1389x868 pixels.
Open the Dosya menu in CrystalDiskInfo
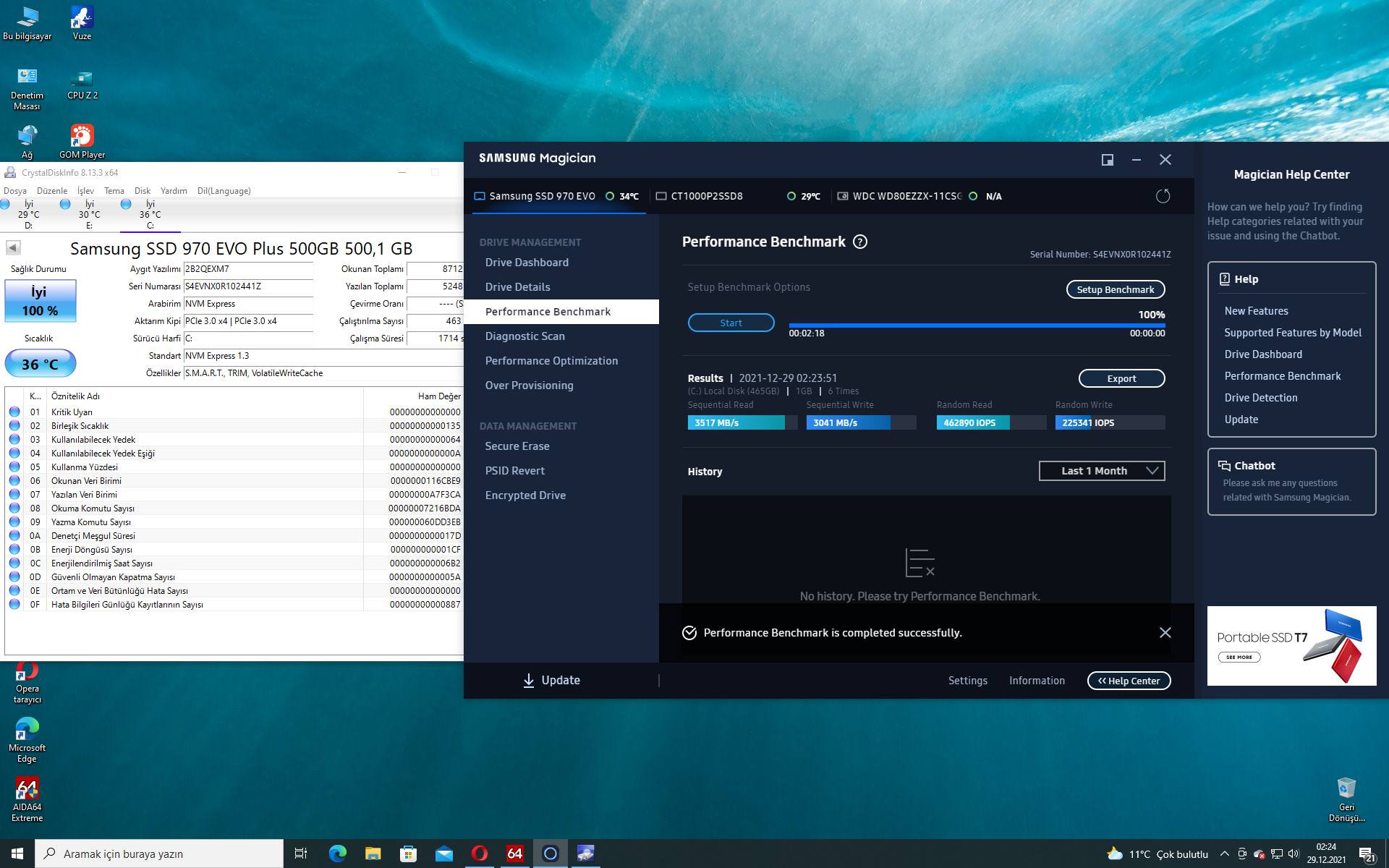[15, 191]
